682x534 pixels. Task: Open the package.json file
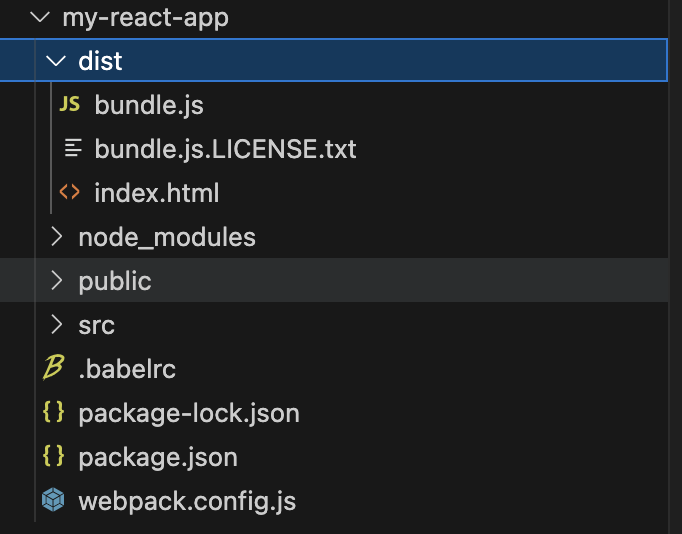click(x=158, y=457)
